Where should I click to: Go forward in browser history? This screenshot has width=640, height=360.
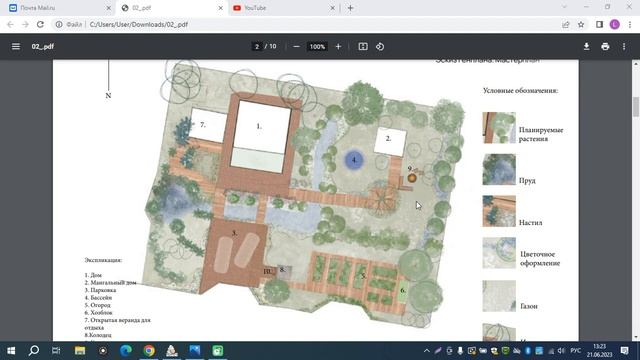(25, 24)
